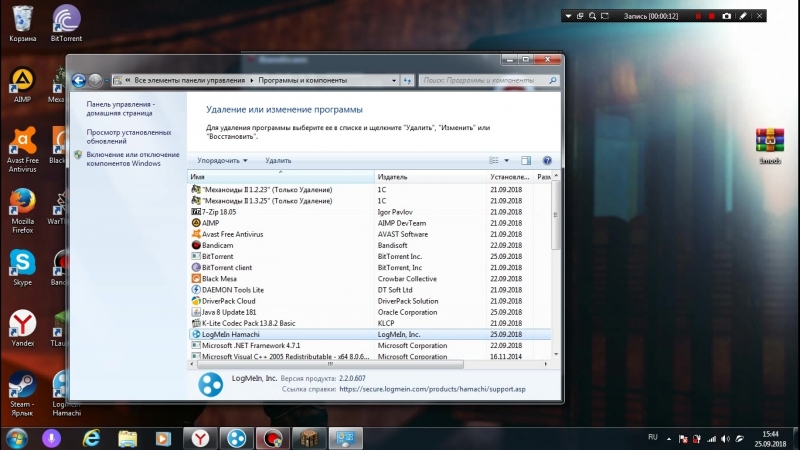Open Включение или отключение компонентов Windows
Screen dimensions: 800x450
tap(133, 159)
